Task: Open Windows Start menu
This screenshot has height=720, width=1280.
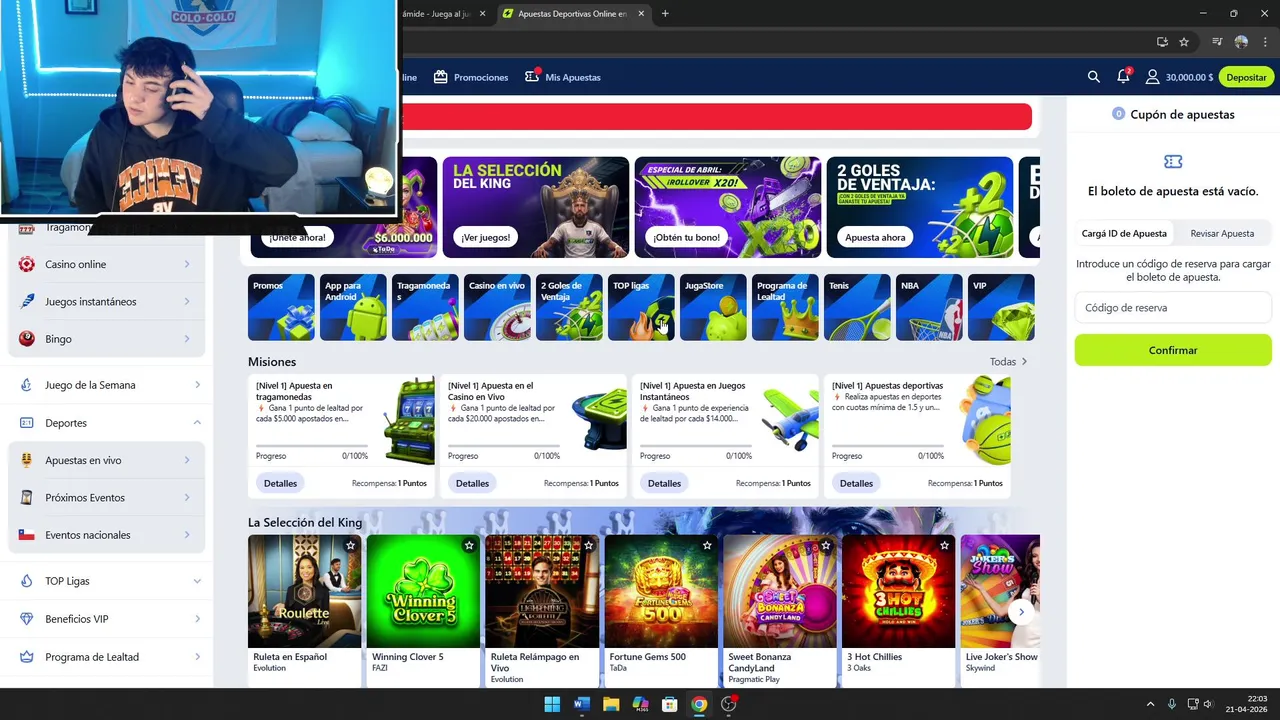Action: [x=552, y=704]
